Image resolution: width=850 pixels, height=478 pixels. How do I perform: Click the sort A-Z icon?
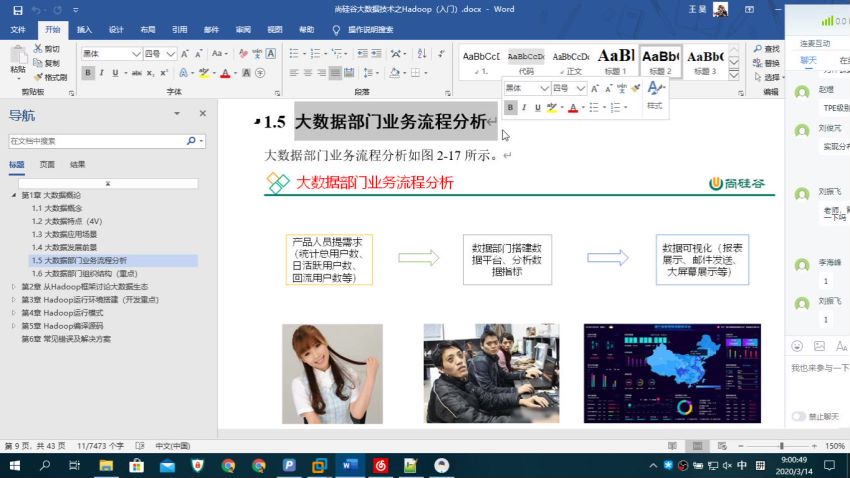422,53
